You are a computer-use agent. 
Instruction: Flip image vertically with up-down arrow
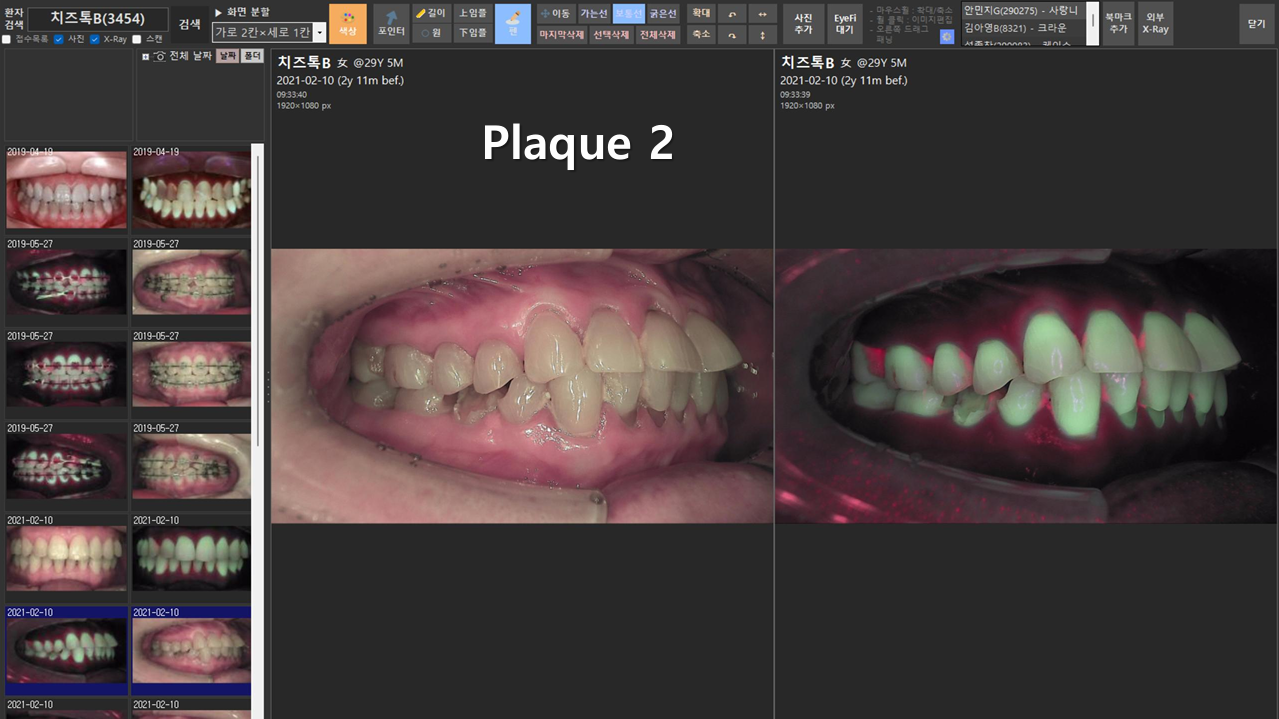pos(763,34)
